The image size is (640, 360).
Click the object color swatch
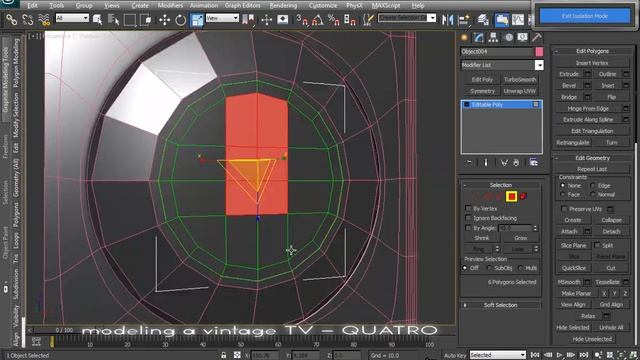pyautogui.click(x=539, y=52)
